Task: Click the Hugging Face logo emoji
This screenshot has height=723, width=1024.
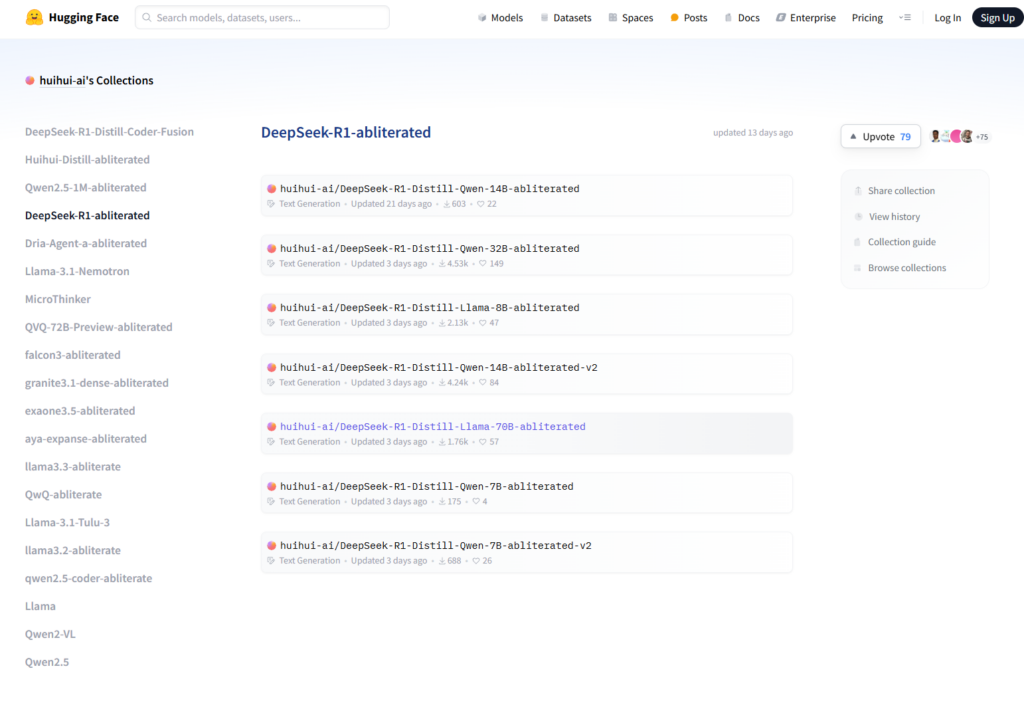Action: coord(34,17)
